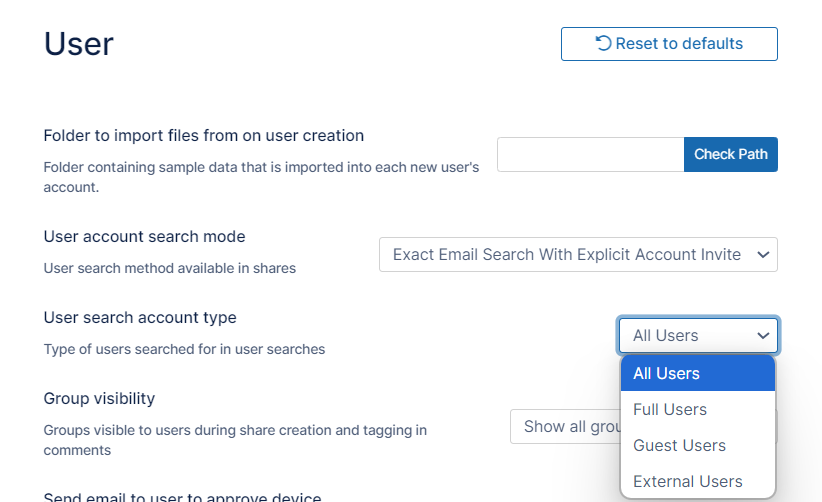Click the Type of users searched description
Screen dimensions: 822x502
[184, 349]
